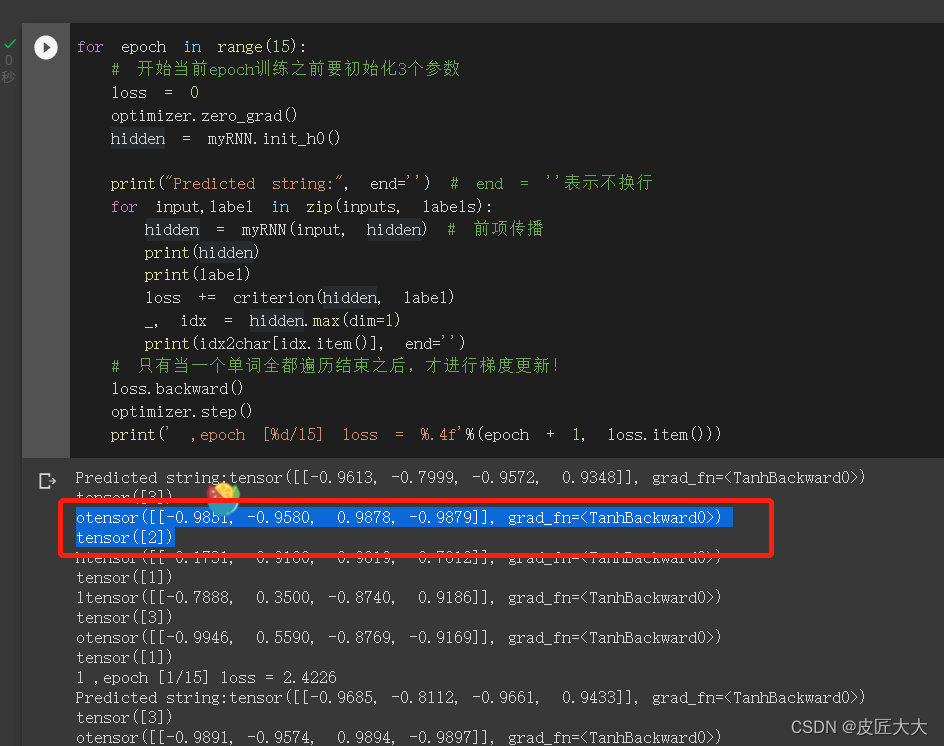Image resolution: width=944 pixels, height=746 pixels.
Task: Click the print("Predicted string:", end='') line
Action: point(270,184)
